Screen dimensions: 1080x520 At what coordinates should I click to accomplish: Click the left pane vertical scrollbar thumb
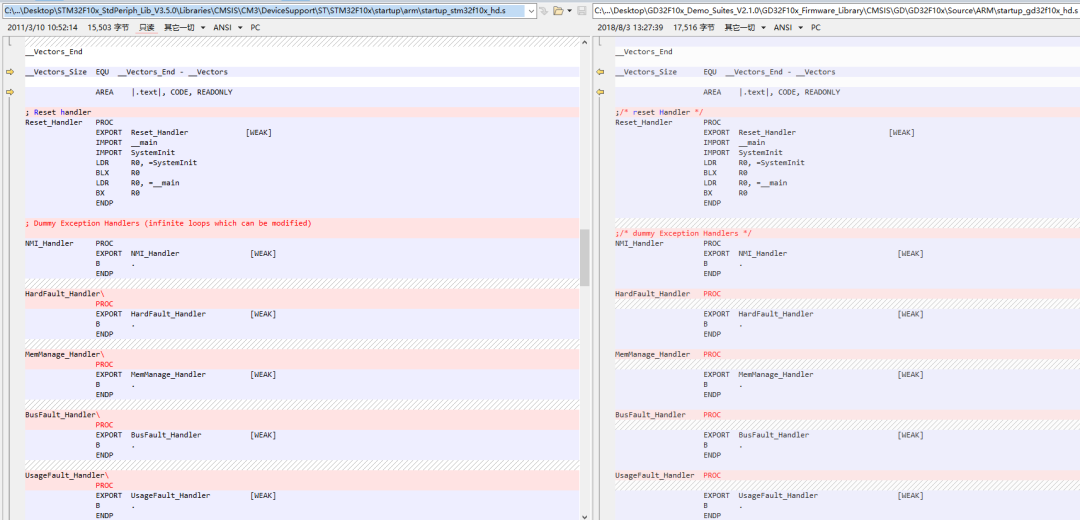(x=585, y=258)
